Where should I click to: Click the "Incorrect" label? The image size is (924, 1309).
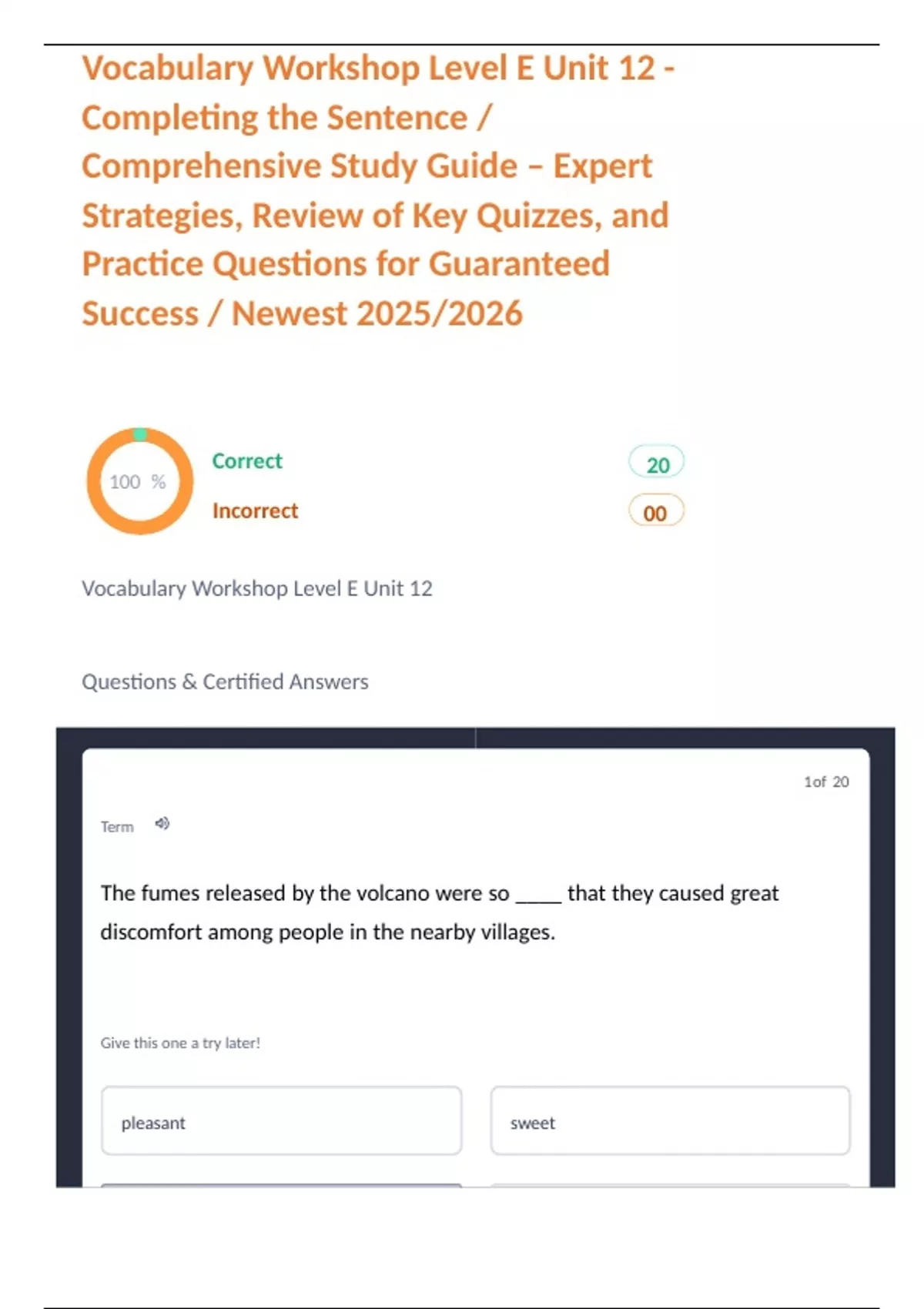point(255,511)
